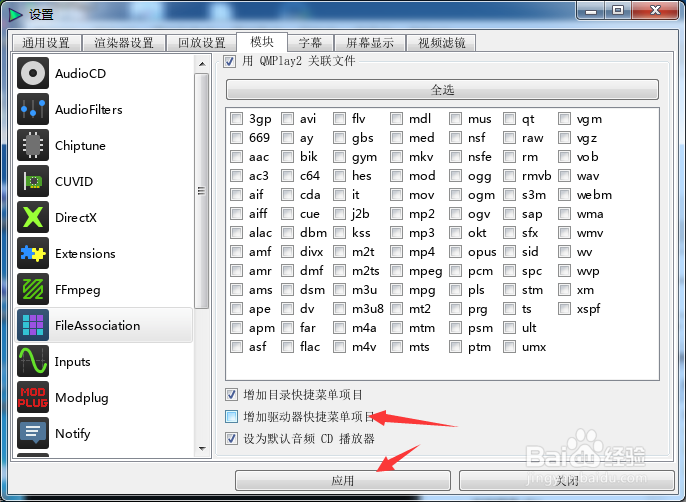Check the umx file type box
Screen dimensions: 686x502
509,347
